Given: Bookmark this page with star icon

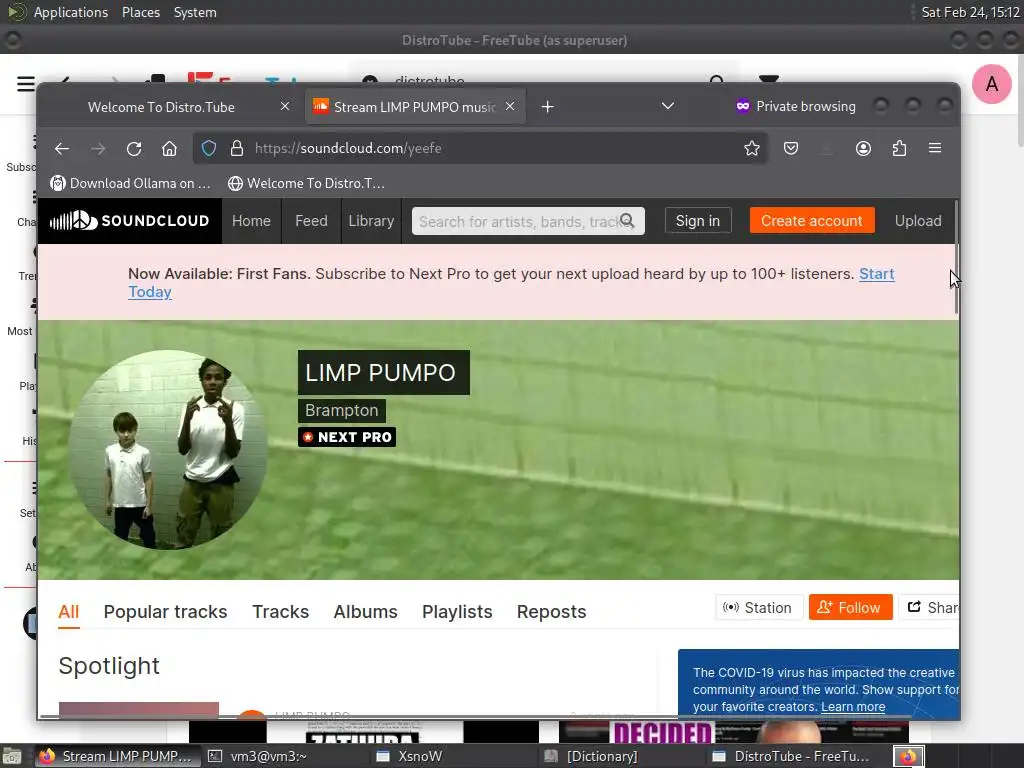Looking at the screenshot, I should (752, 148).
